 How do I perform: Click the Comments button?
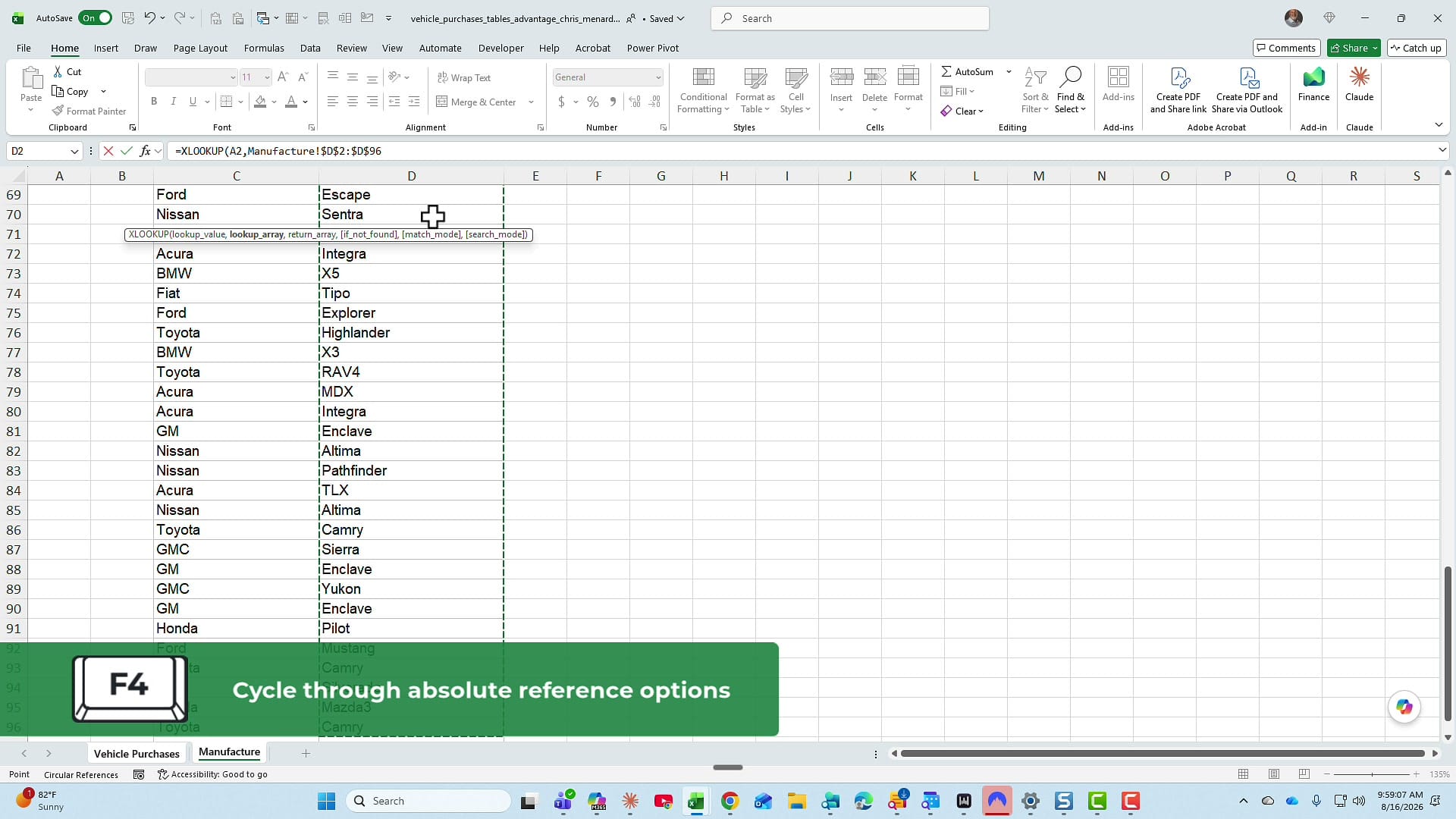pos(1286,48)
